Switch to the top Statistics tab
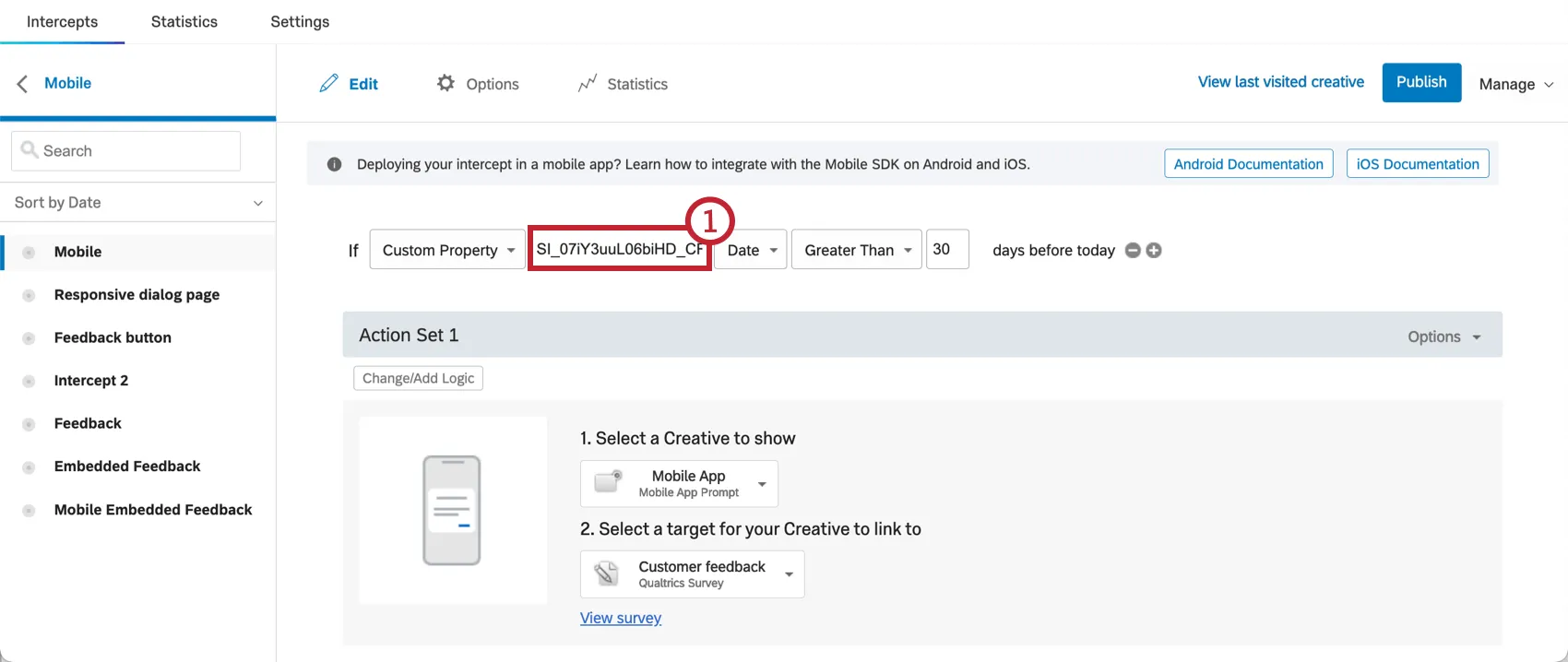1568x662 pixels. point(184,21)
